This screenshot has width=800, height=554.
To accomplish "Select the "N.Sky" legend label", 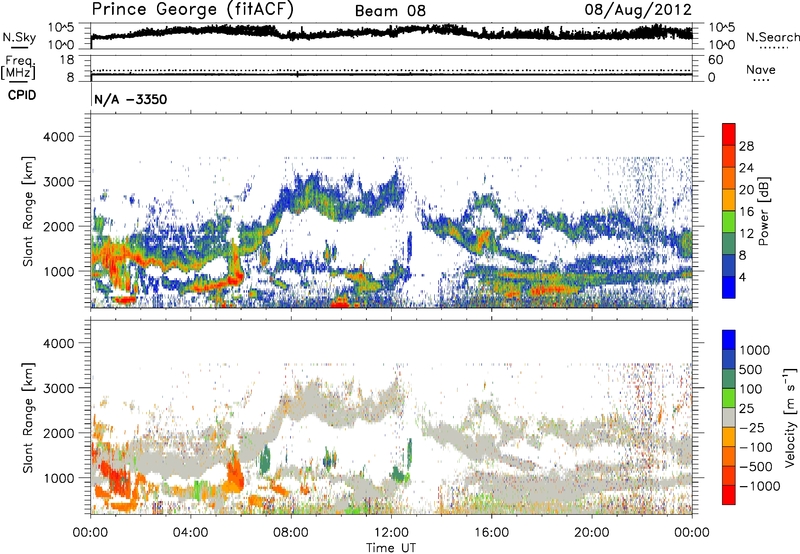I will (19, 37).
